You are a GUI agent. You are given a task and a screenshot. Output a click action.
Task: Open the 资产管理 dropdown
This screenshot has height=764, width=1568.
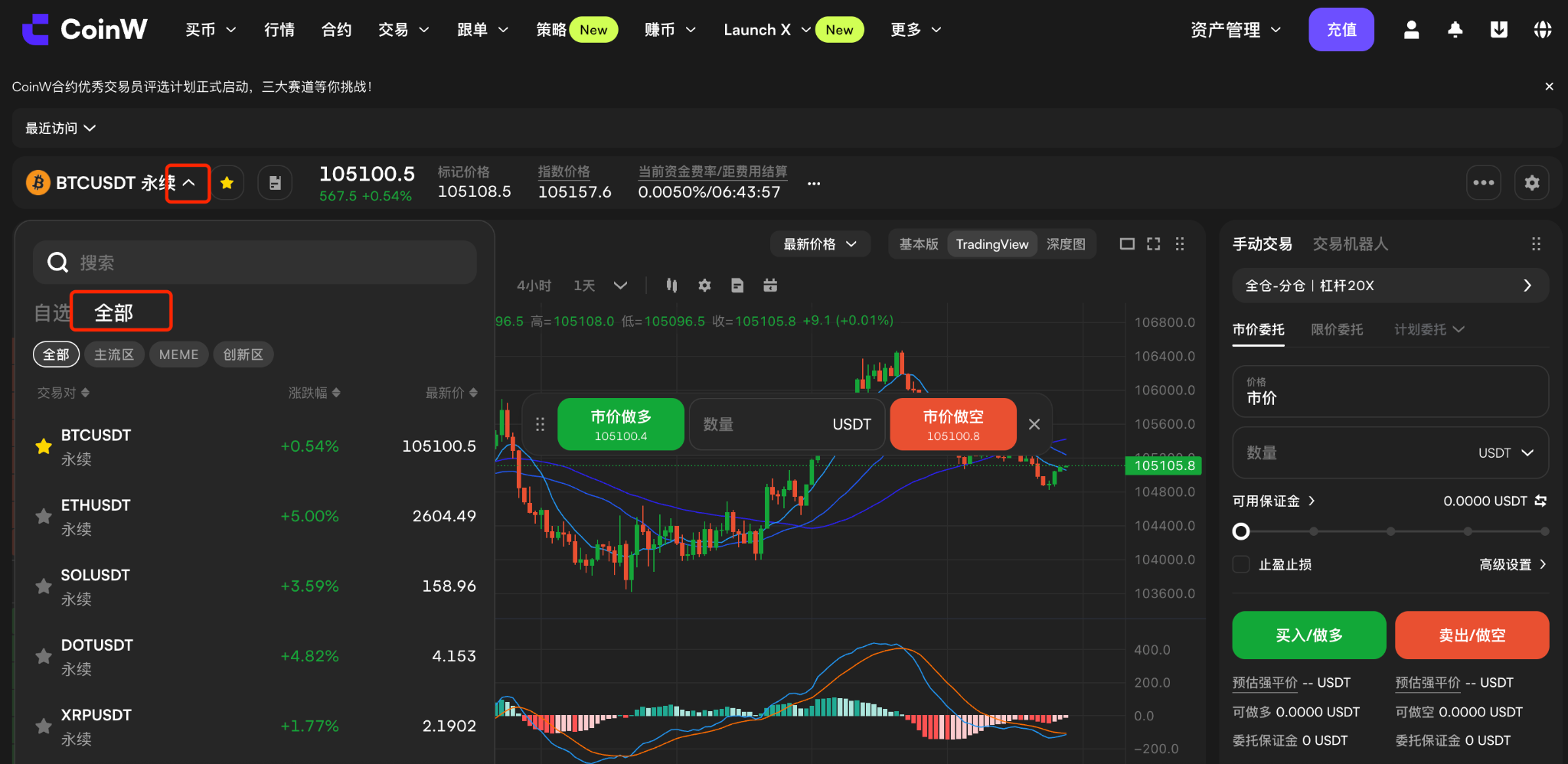click(x=1236, y=30)
